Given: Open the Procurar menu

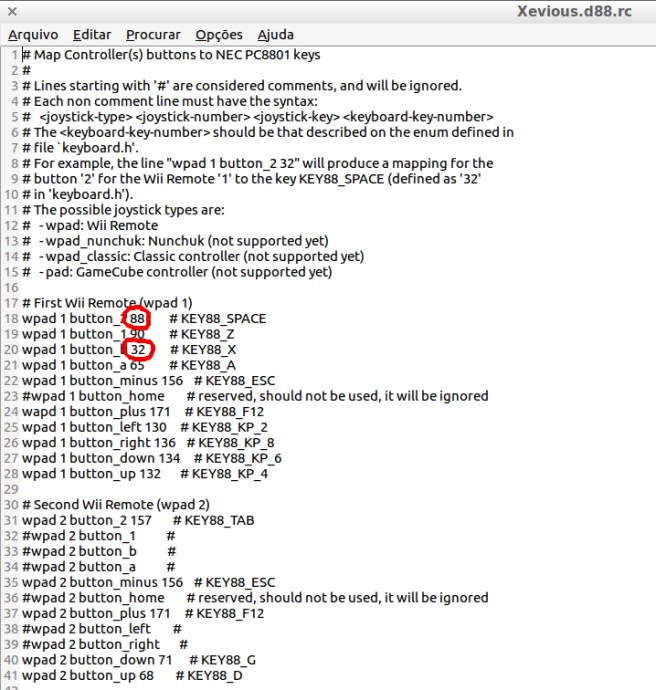Looking at the screenshot, I should (x=153, y=35).
